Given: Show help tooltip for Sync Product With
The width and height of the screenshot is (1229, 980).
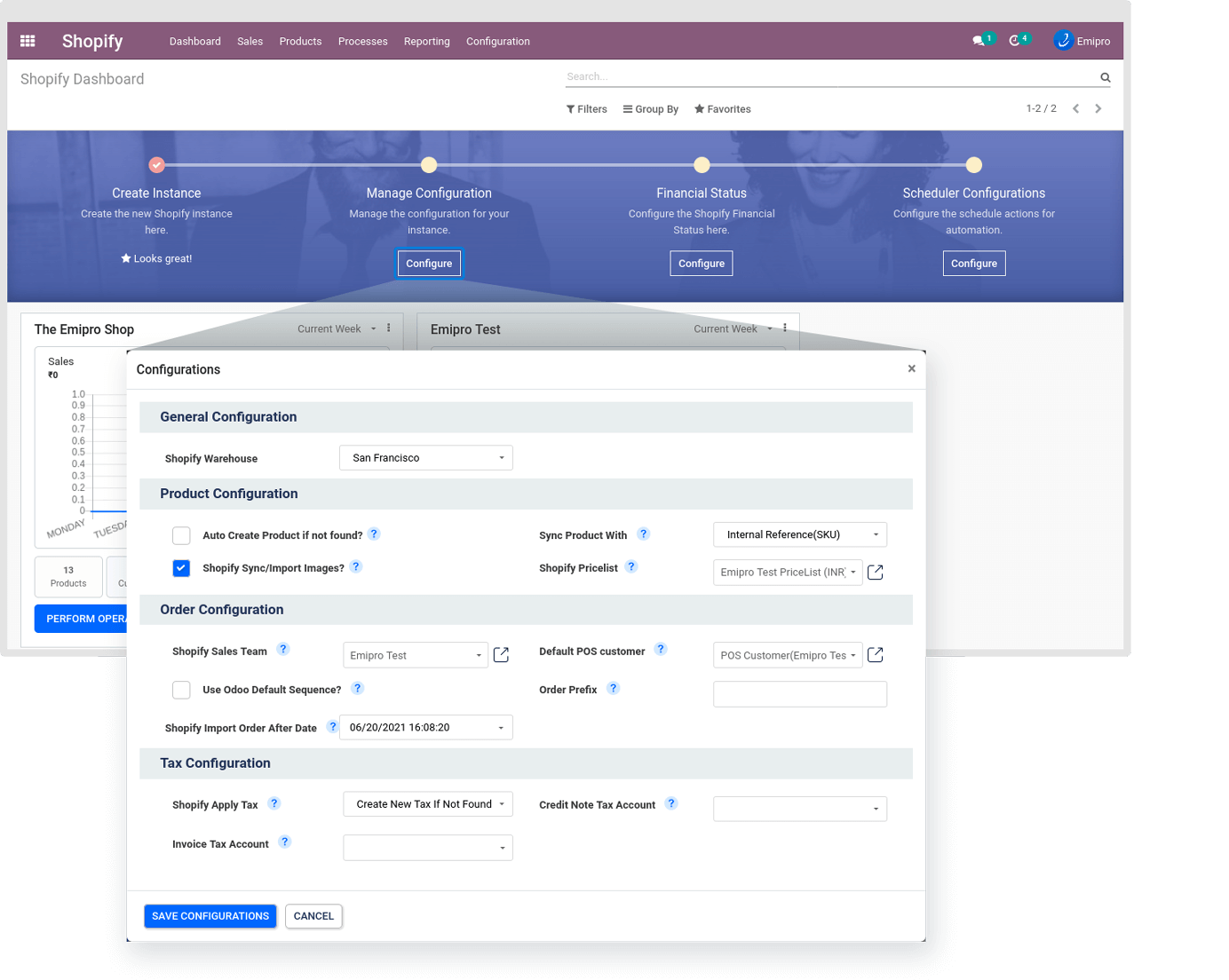Looking at the screenshot, I should [x=644, y=534].
